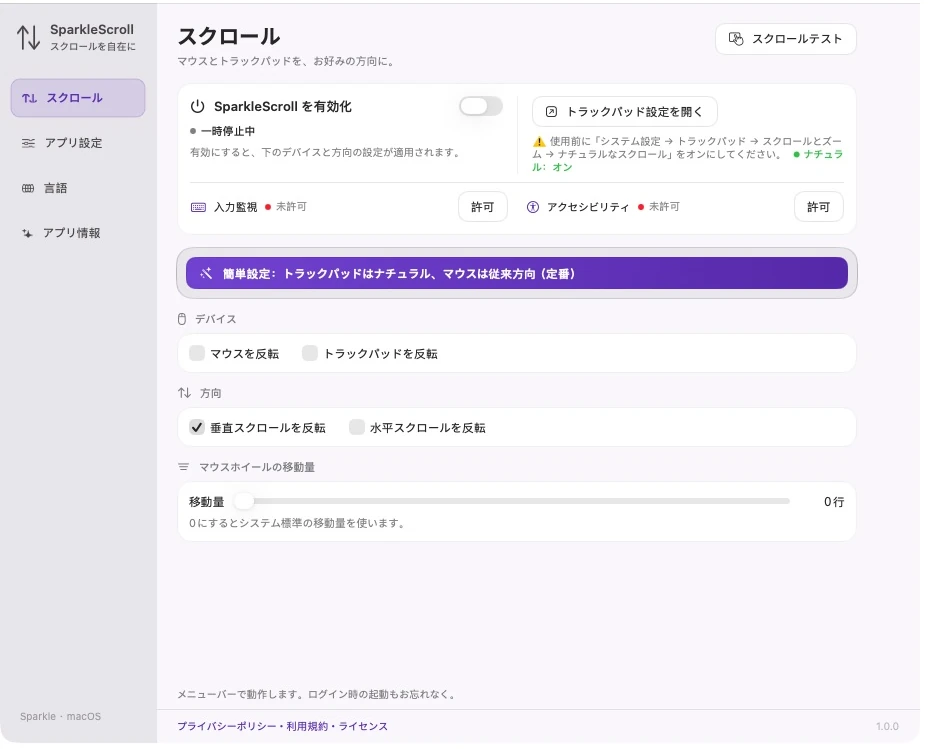Open the スクロールテスト button
Screen dimensions: 928x749
point(785,39)
